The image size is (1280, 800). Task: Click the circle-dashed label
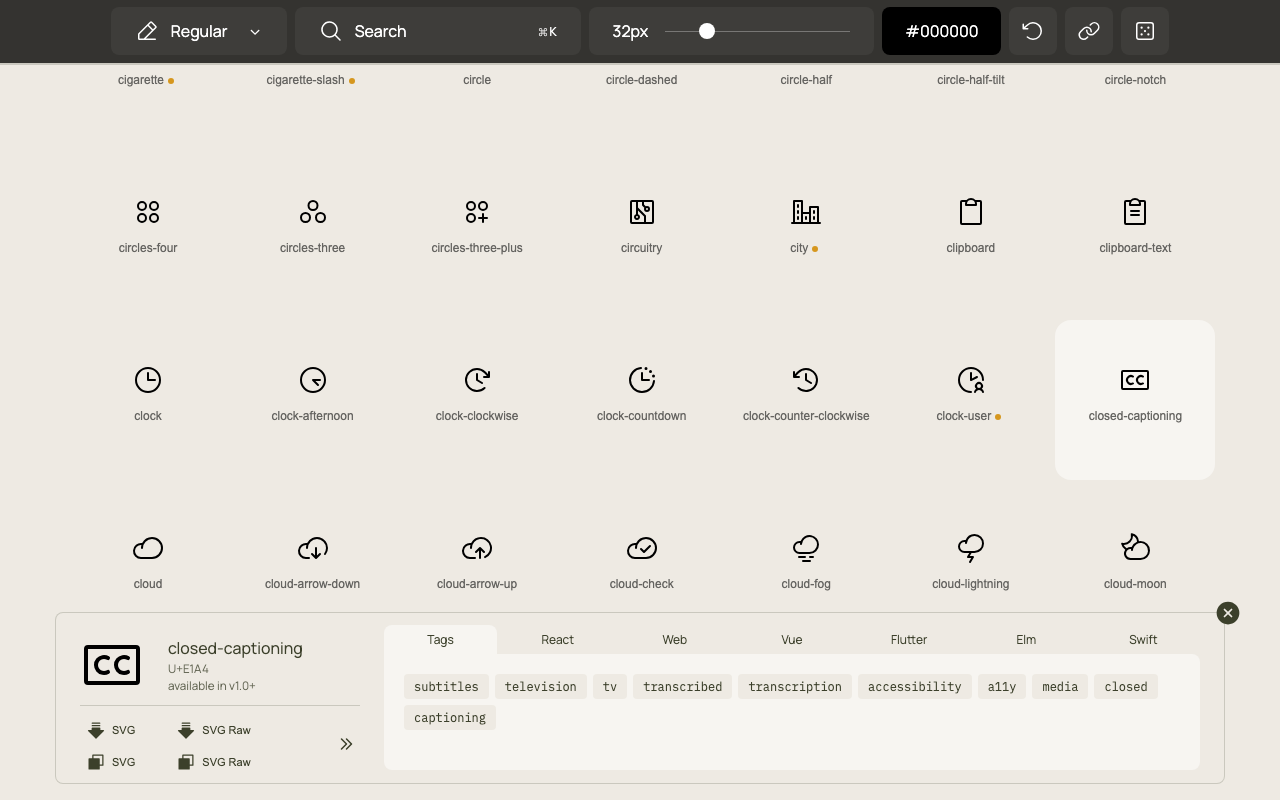pyautogui.click(x=642, y=80)
